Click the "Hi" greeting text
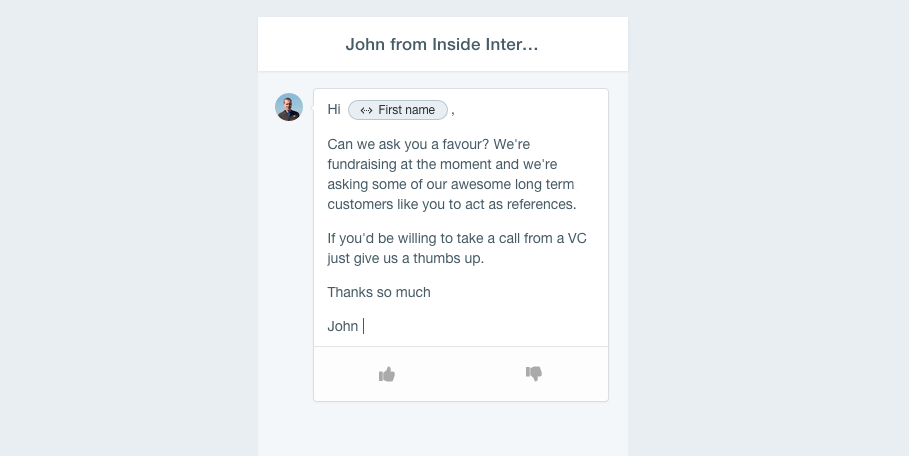 [334, 110]
